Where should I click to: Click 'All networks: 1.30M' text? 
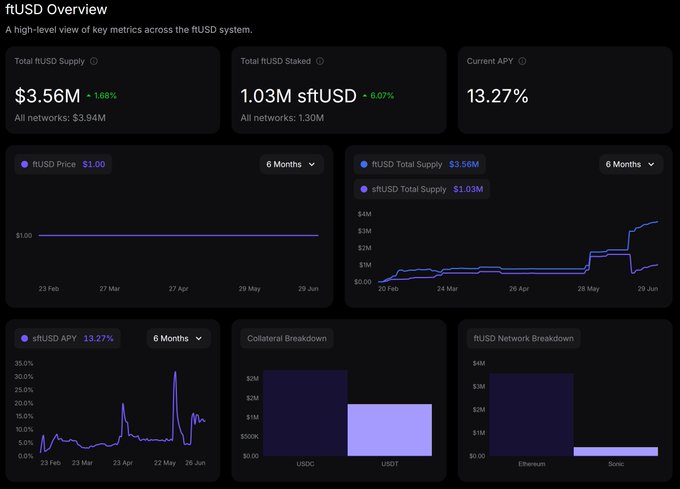[282, 117]
